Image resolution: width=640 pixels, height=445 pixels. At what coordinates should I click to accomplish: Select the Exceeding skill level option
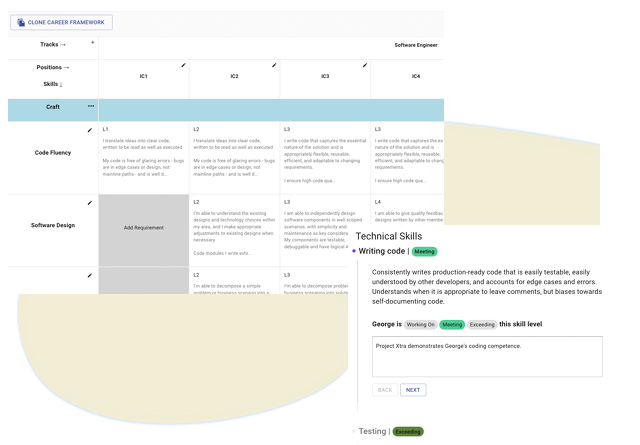482,325
